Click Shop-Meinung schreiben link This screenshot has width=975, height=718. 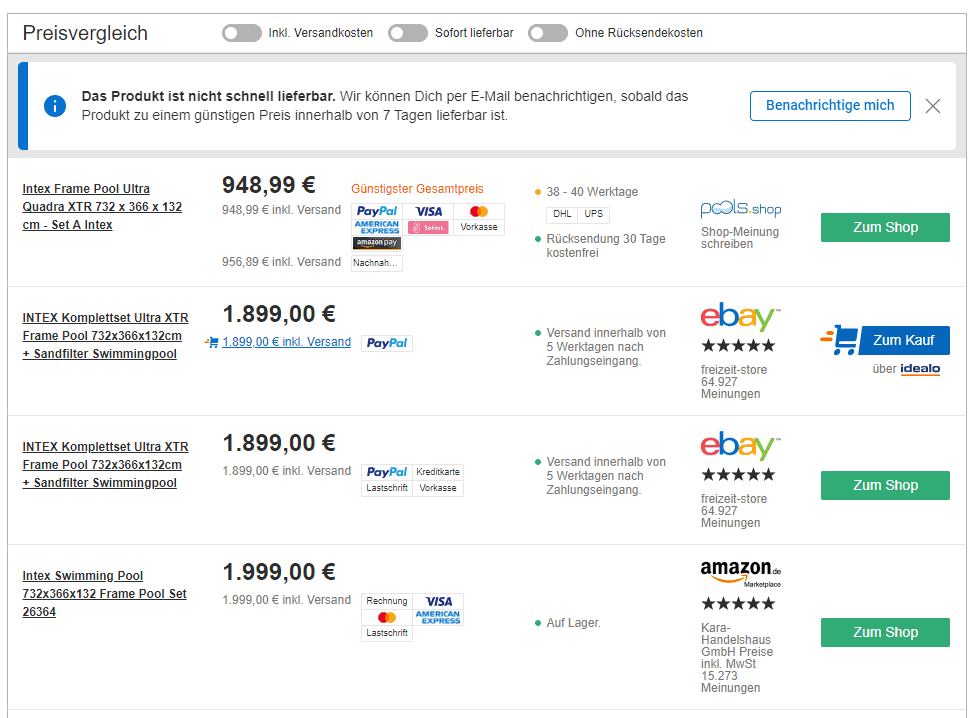[740, 238]
